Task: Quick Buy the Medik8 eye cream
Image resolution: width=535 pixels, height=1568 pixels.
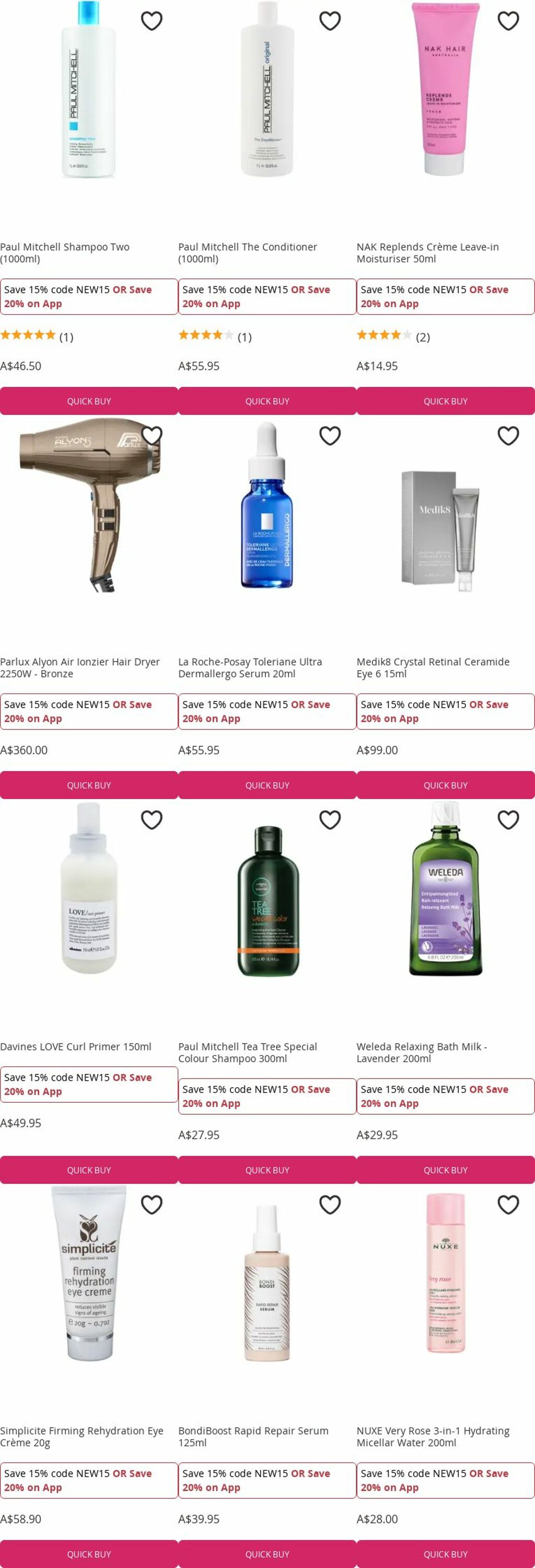Action: point(446,785)
